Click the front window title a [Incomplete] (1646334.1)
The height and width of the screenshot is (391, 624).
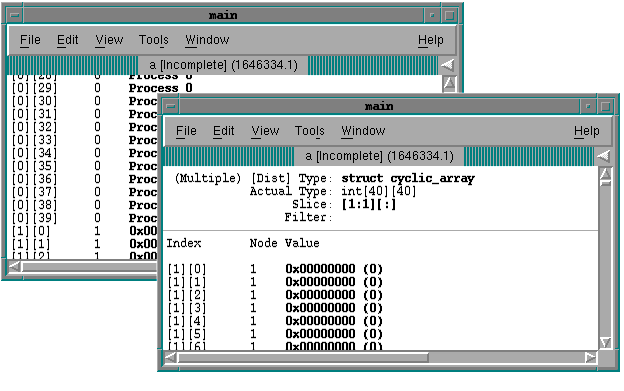coord(379,156)
